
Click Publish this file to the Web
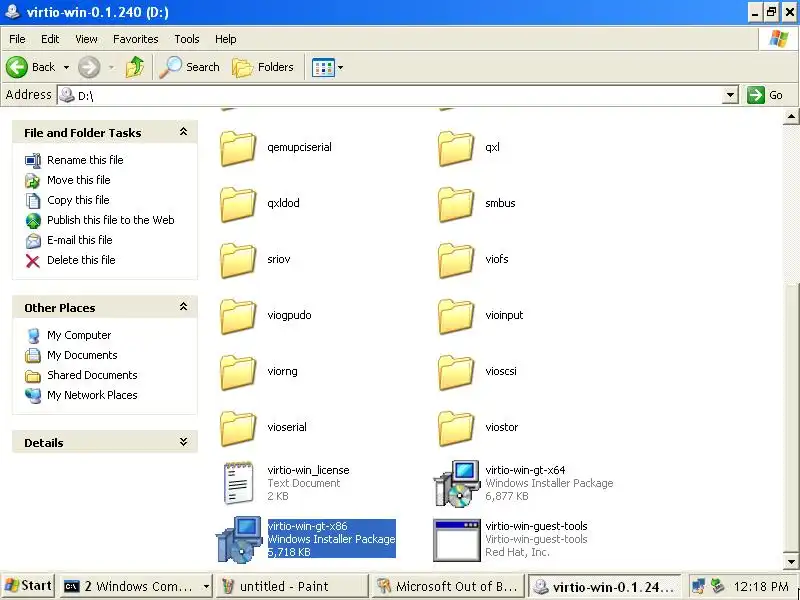click(111, 220)
